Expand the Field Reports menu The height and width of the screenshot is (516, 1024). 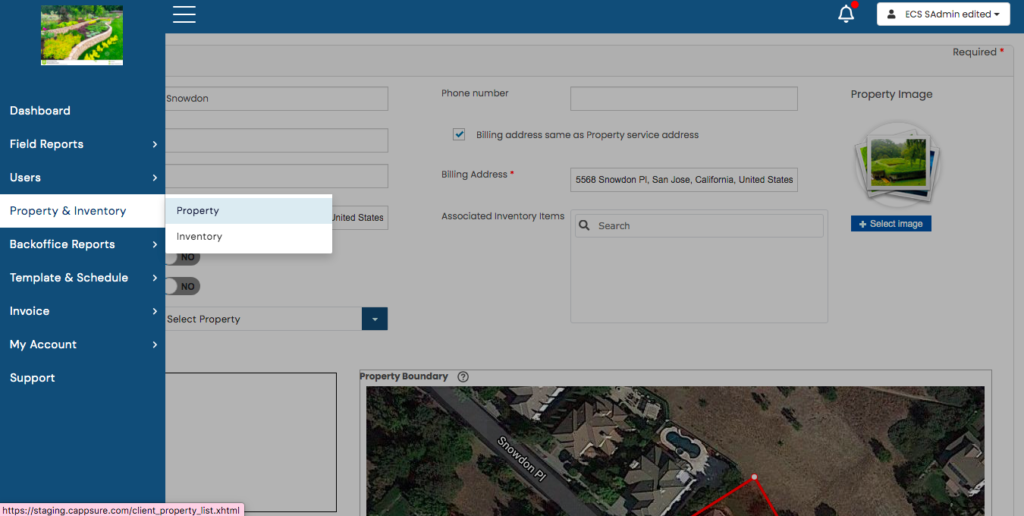[x=82, y=144]
